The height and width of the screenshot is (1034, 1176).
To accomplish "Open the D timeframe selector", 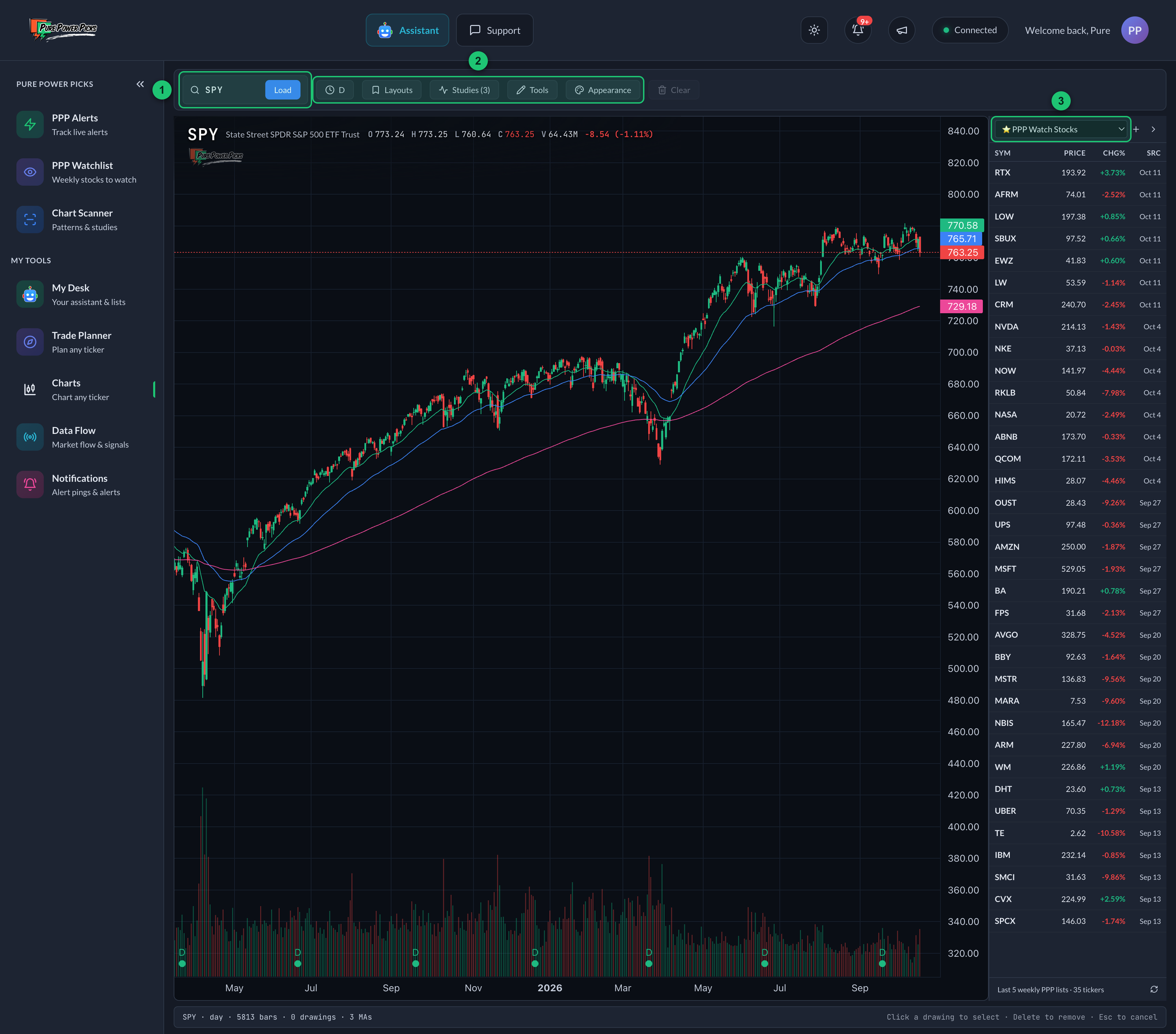I will click(x=335, y=90).
